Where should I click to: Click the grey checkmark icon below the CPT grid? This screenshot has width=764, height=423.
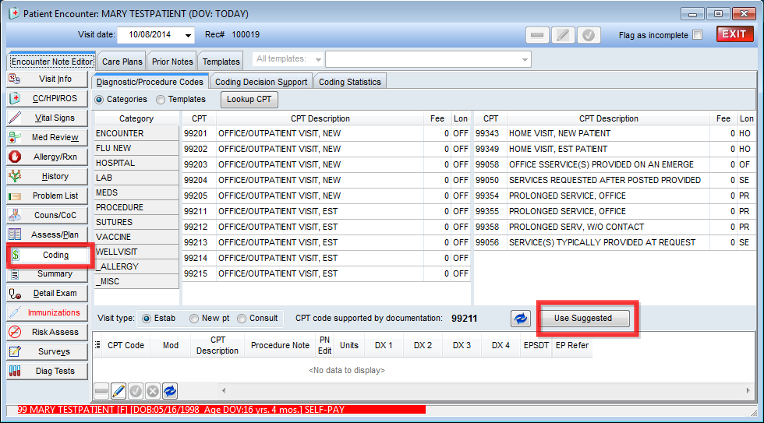point(135,391)
